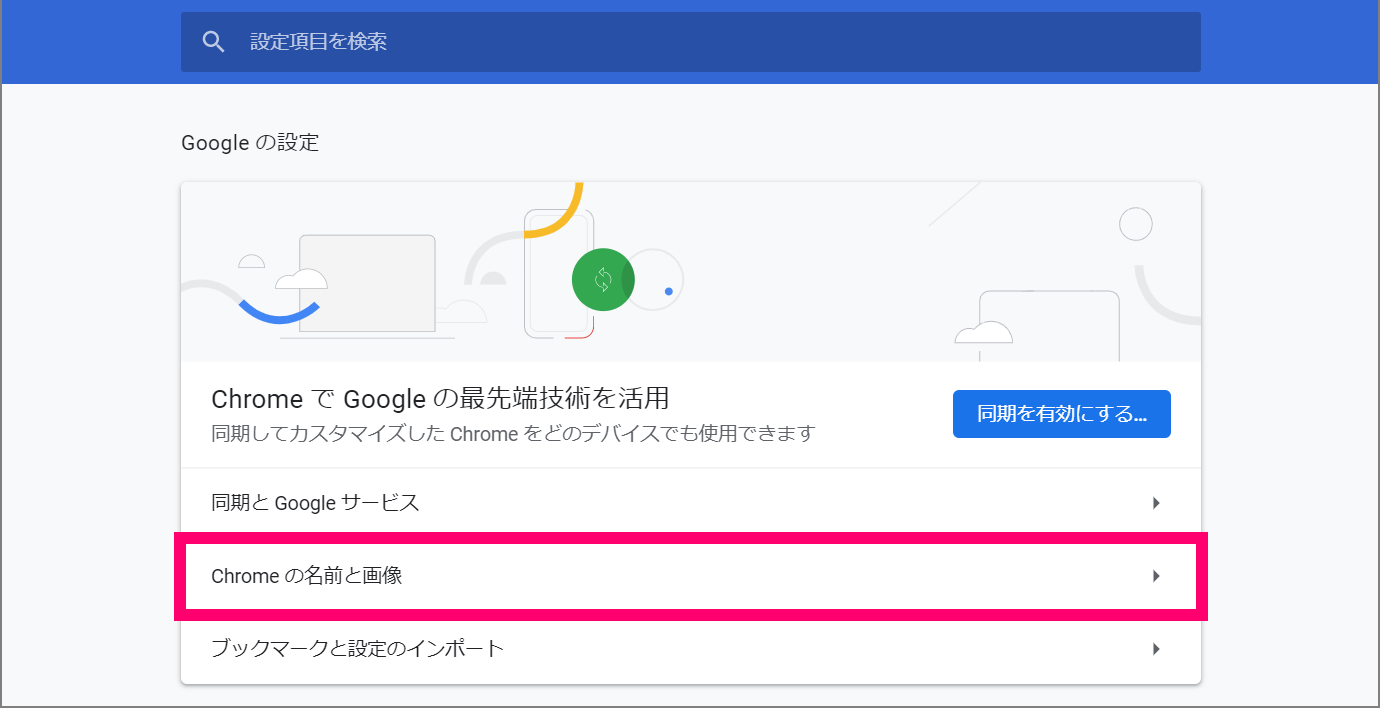This screenshot has height=708, width=1380.
Task: Expand the chevron on the 同期と Google サービス row
Action: coord(1156,502)
